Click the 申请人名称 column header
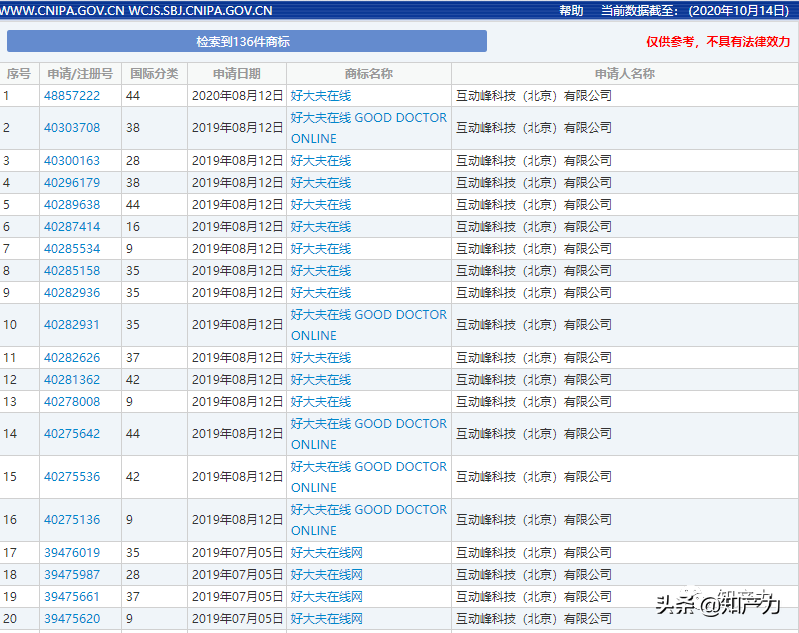The width and height of the screenshot is (799, 633). click(x=625, y=74)
